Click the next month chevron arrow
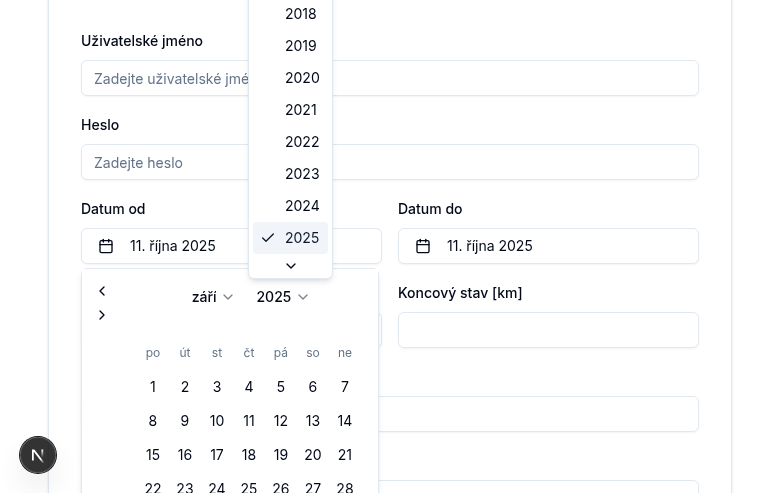The image size is (780, 493). click(102, 316)
